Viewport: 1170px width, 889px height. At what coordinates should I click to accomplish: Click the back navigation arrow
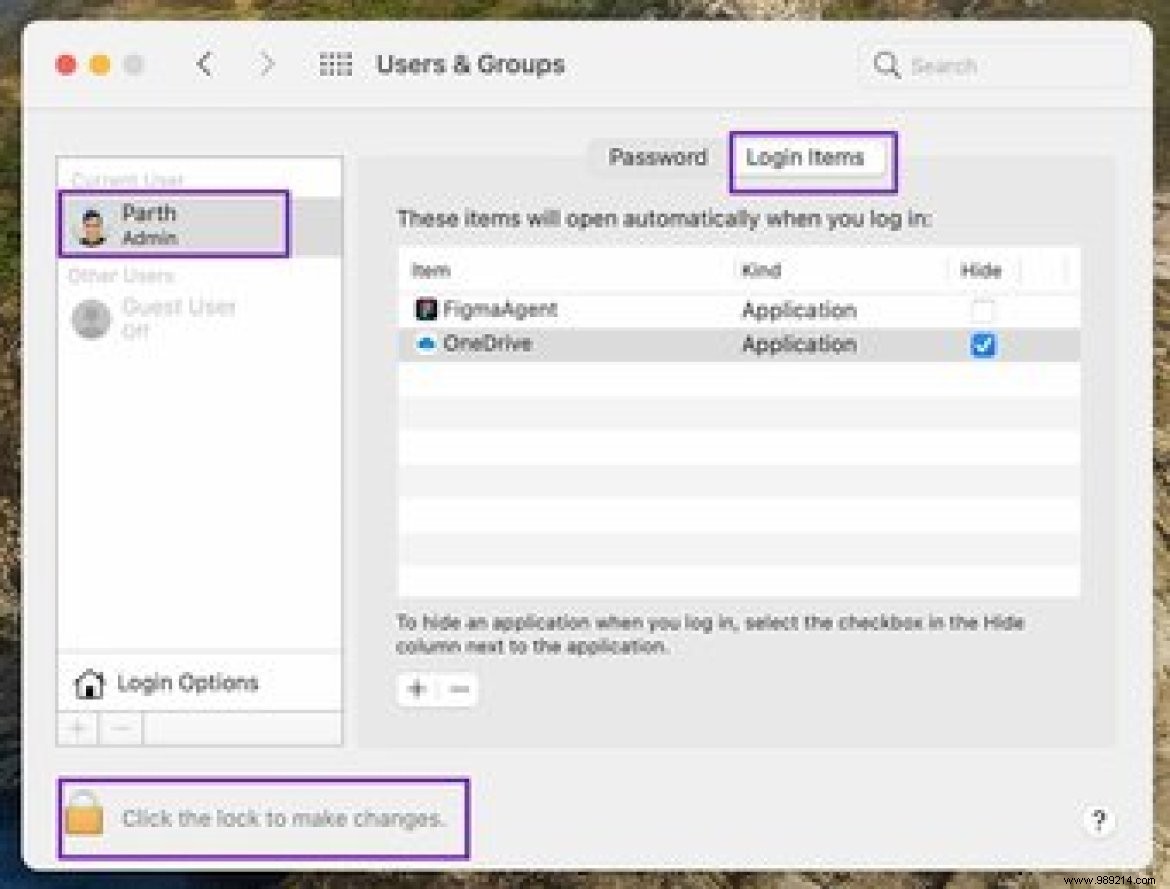[x=205, y=63]
